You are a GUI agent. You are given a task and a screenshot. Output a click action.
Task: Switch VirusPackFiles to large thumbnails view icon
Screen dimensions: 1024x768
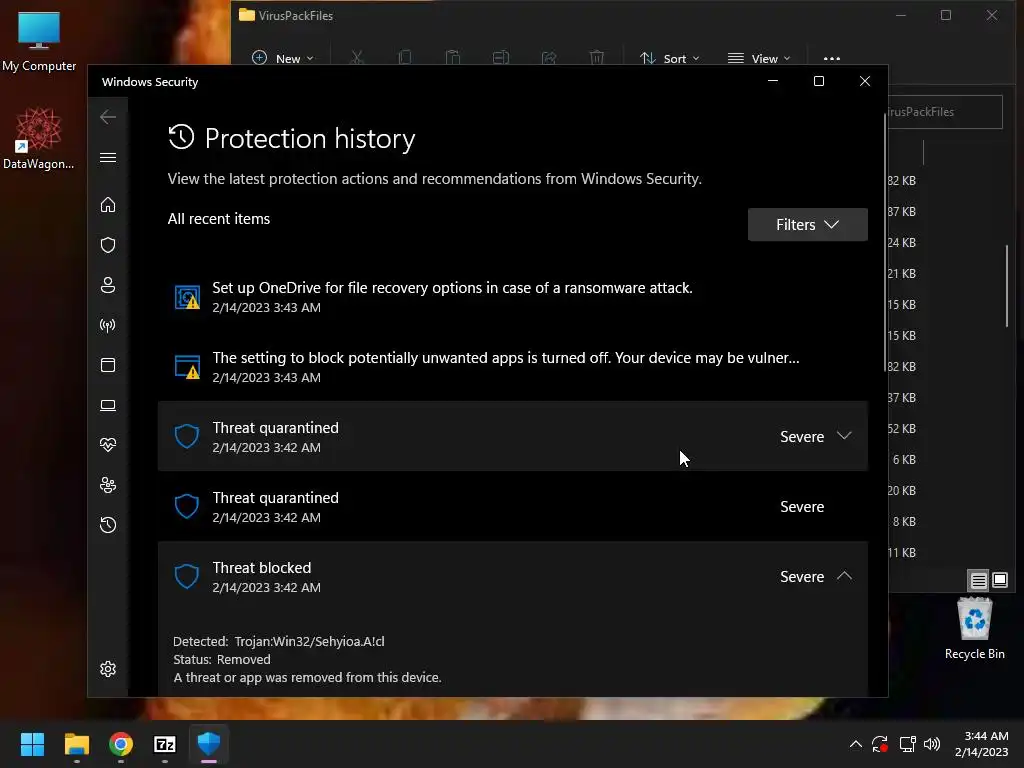(x=1000, y=580)
